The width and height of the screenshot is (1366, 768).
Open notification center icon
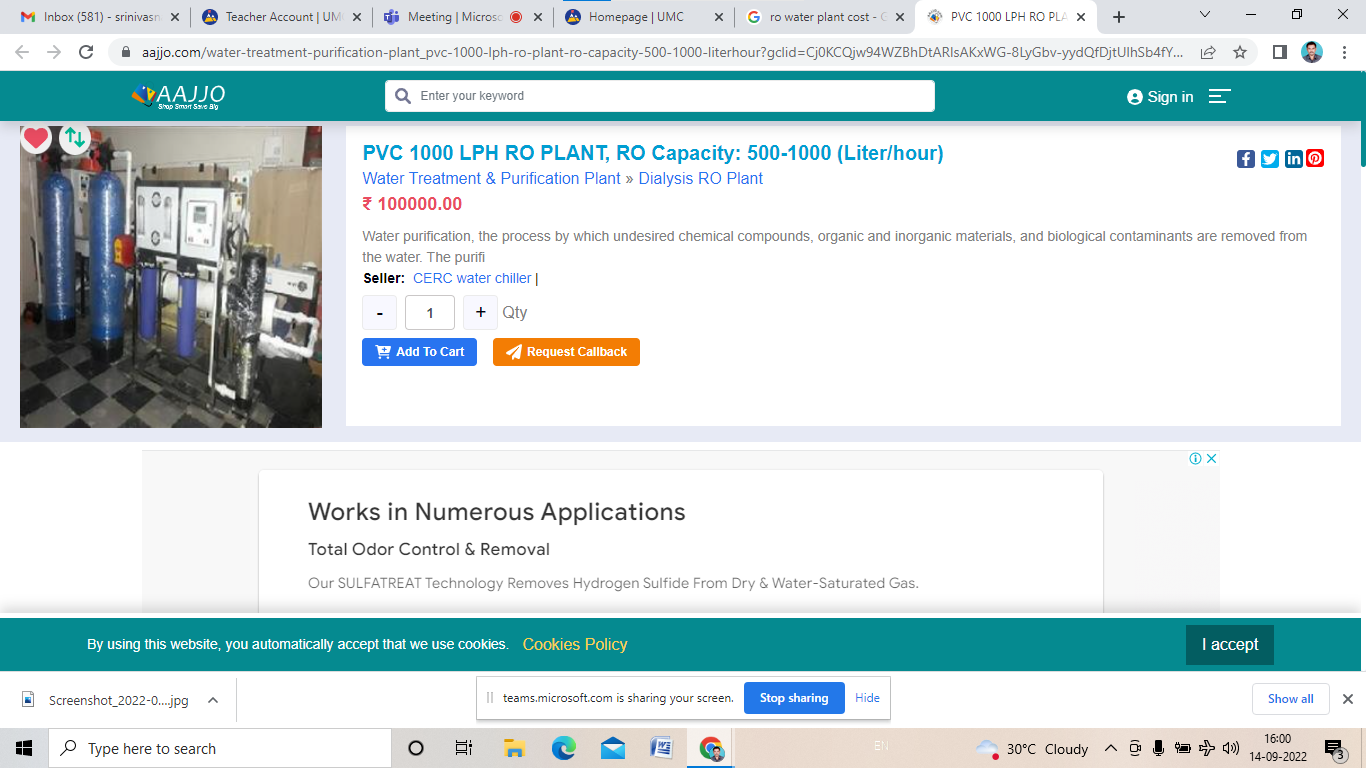tap(1334, 748)
